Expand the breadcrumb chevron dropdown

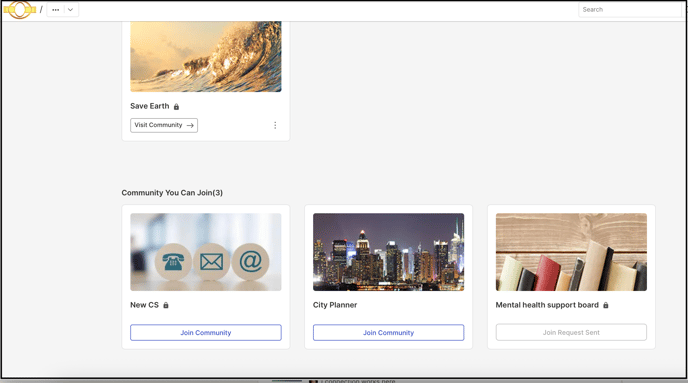point(70,10)
